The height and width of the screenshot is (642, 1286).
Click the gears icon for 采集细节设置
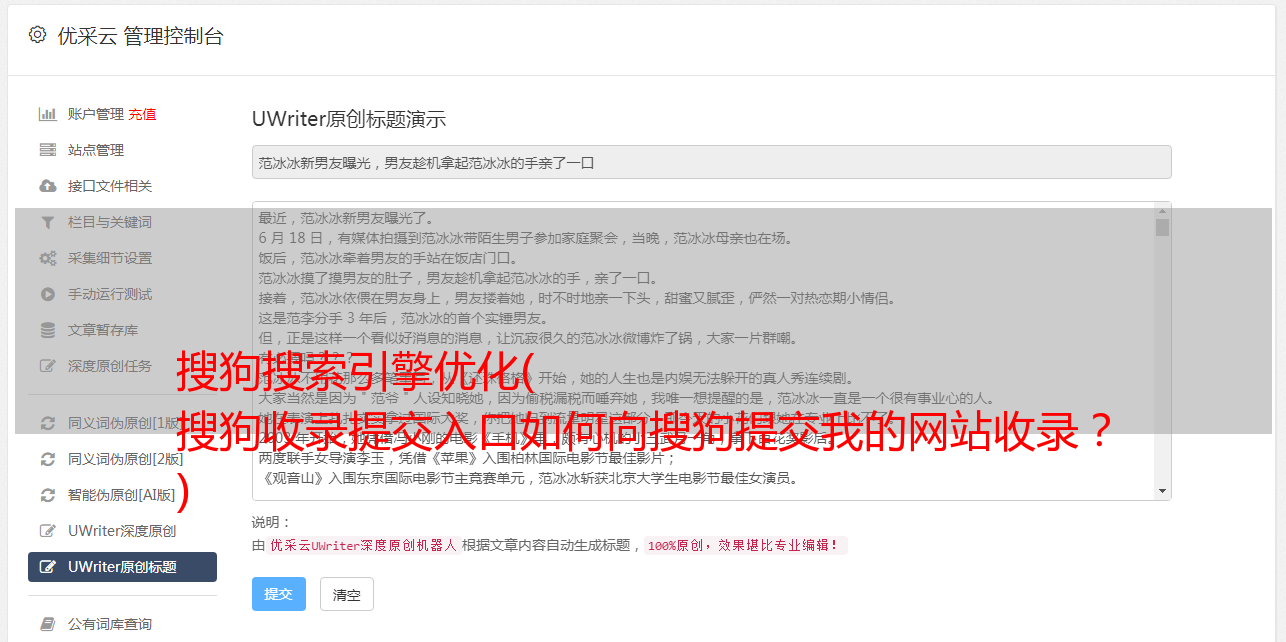coord(47,258)
